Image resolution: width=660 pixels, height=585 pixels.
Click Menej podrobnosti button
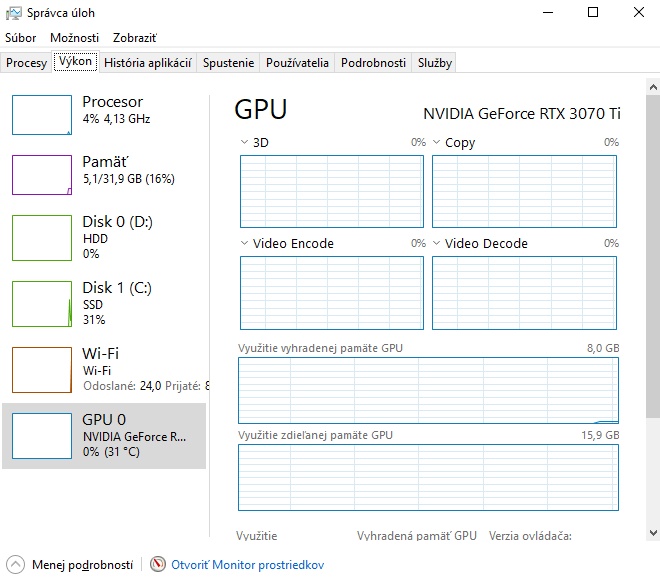tap(82, 564)
